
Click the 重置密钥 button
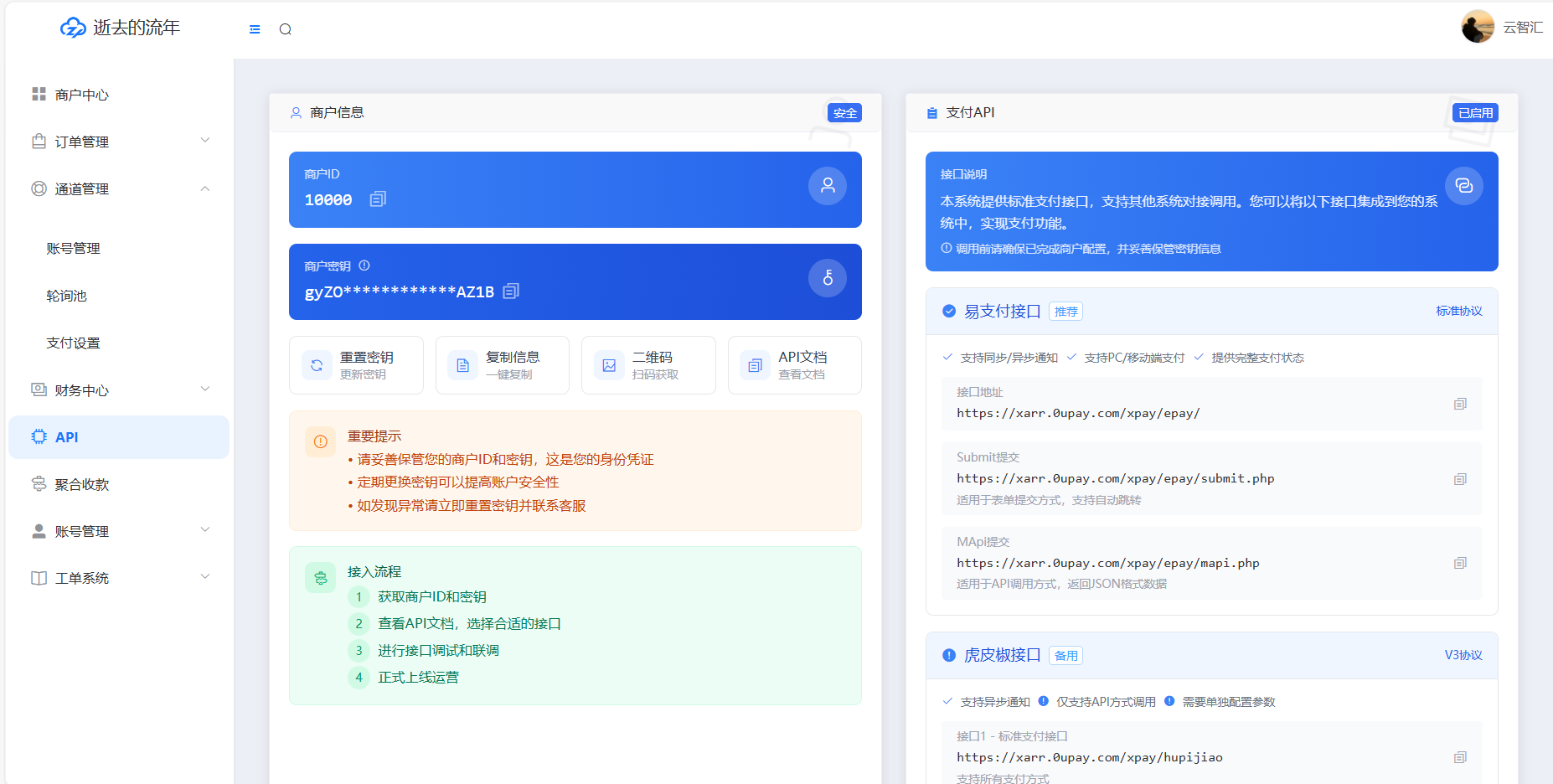pyautogui.click(x=356, y=365)
